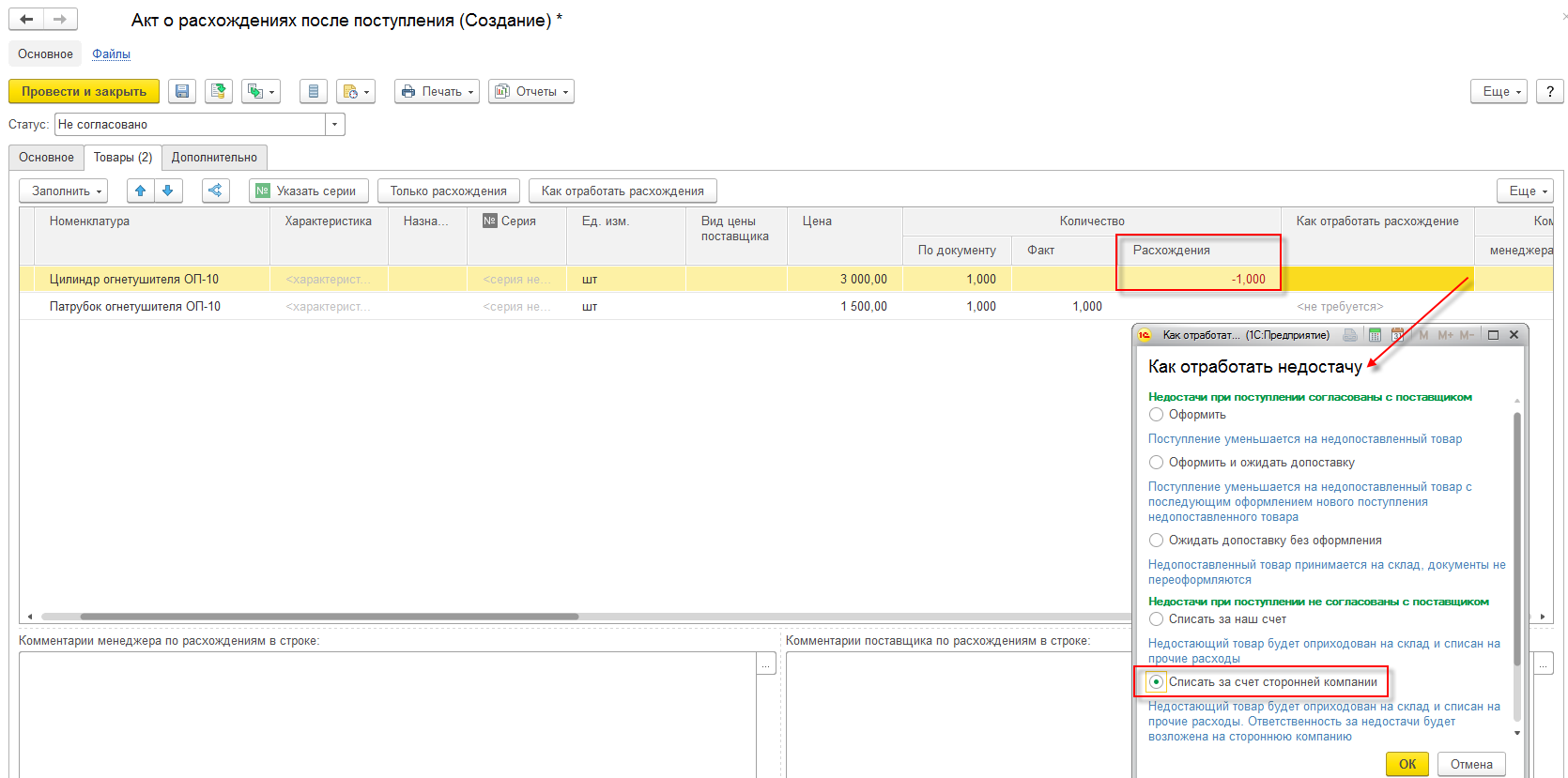Open the Файлы link

click(111, 53)
